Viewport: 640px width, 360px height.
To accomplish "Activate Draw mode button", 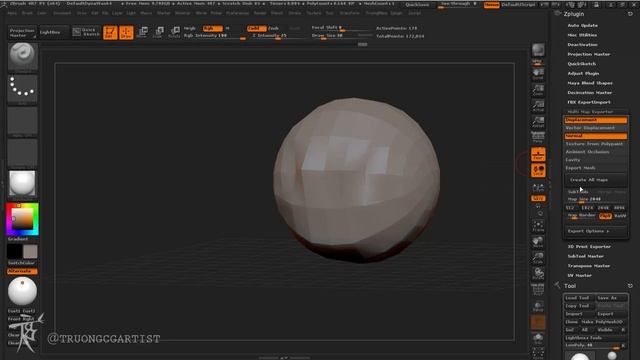I will coord(126,32).
